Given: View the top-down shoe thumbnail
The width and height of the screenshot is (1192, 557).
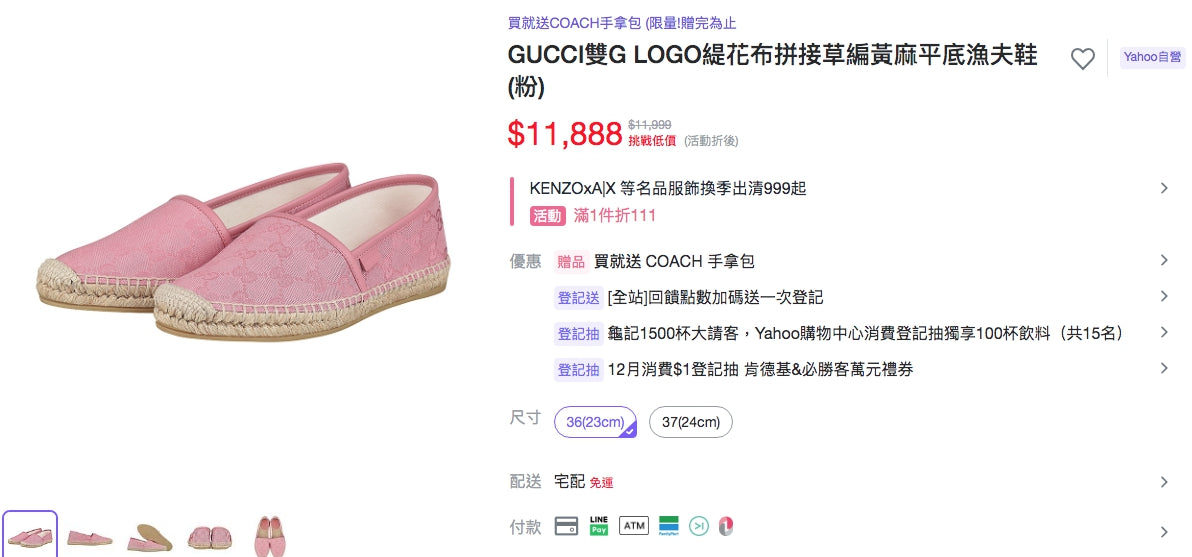Looking at the screenshot, I should [x=270, y=536].
